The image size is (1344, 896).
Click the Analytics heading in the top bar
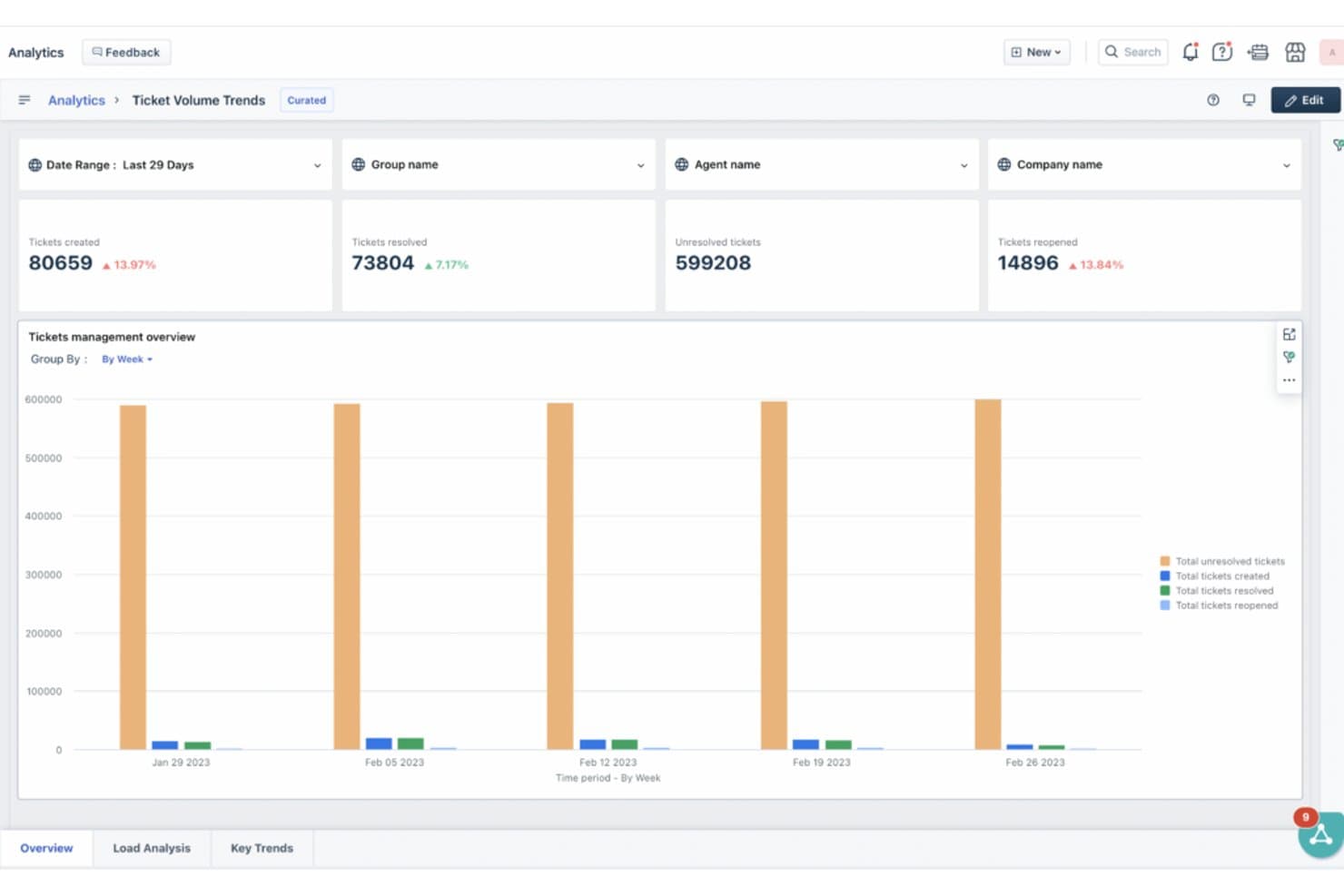[36, 53]
